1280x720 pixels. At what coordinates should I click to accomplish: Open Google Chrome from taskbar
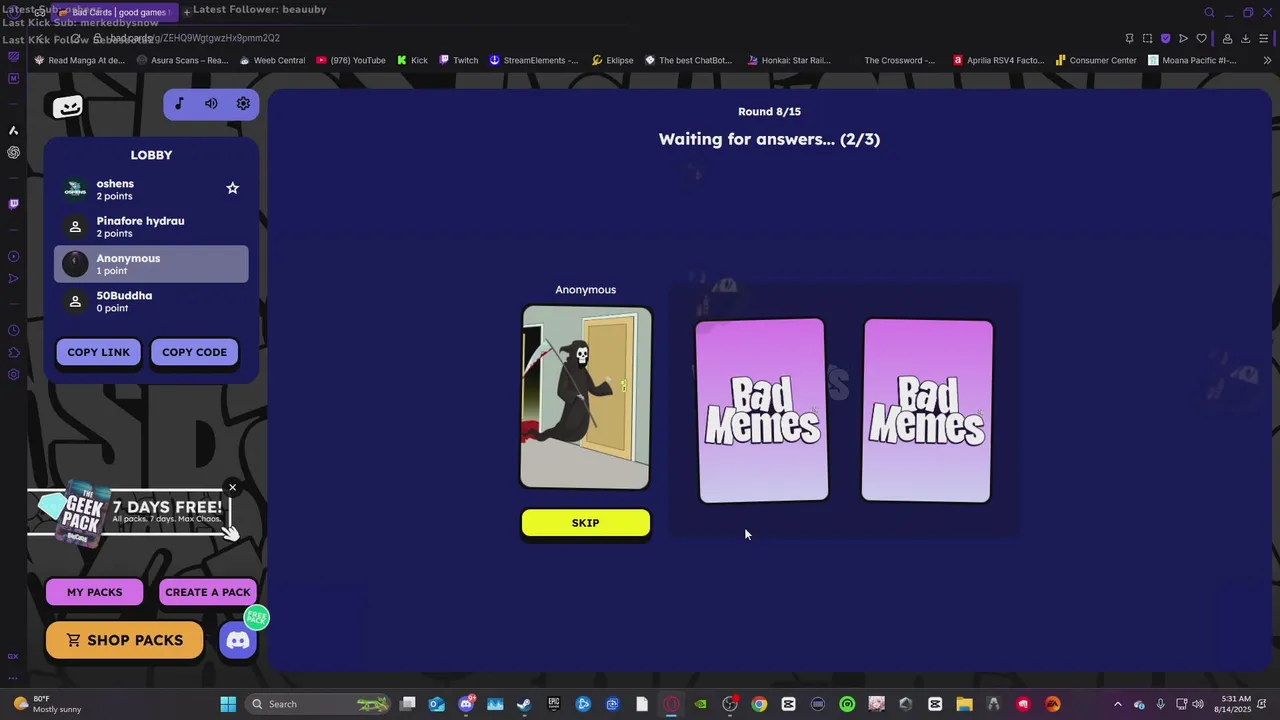pos(759,704)
